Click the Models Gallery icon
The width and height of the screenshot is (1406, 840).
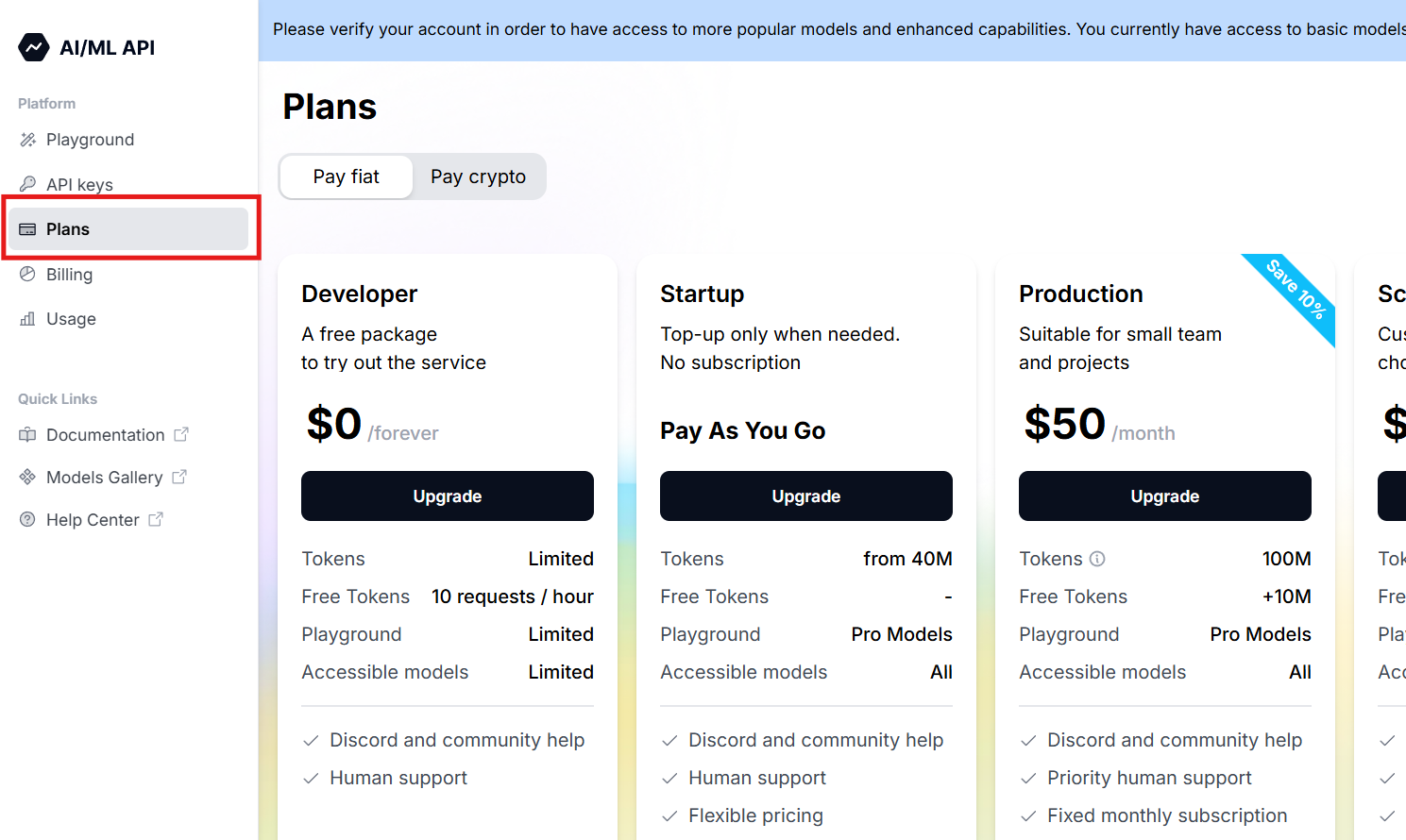(27, 478)
